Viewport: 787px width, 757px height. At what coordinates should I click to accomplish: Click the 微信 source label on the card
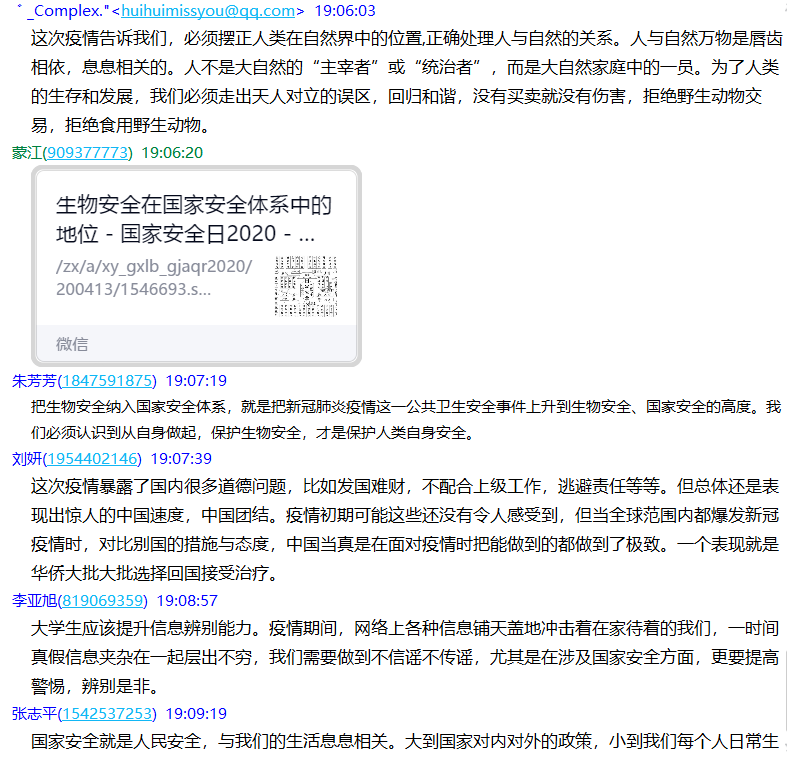[72, 344]
